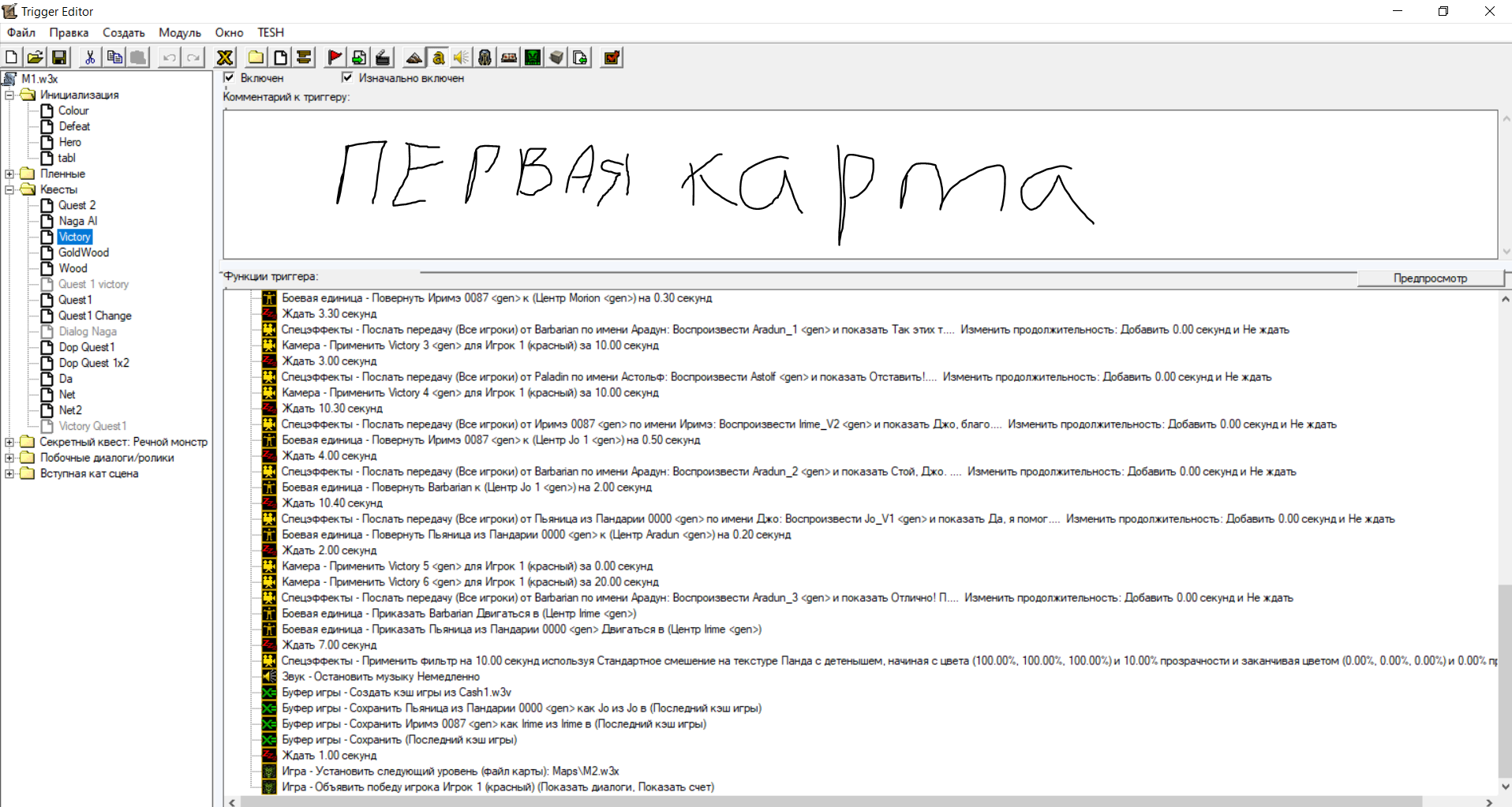Select the 'GoldWood' trigger

[x=84, y=252]
